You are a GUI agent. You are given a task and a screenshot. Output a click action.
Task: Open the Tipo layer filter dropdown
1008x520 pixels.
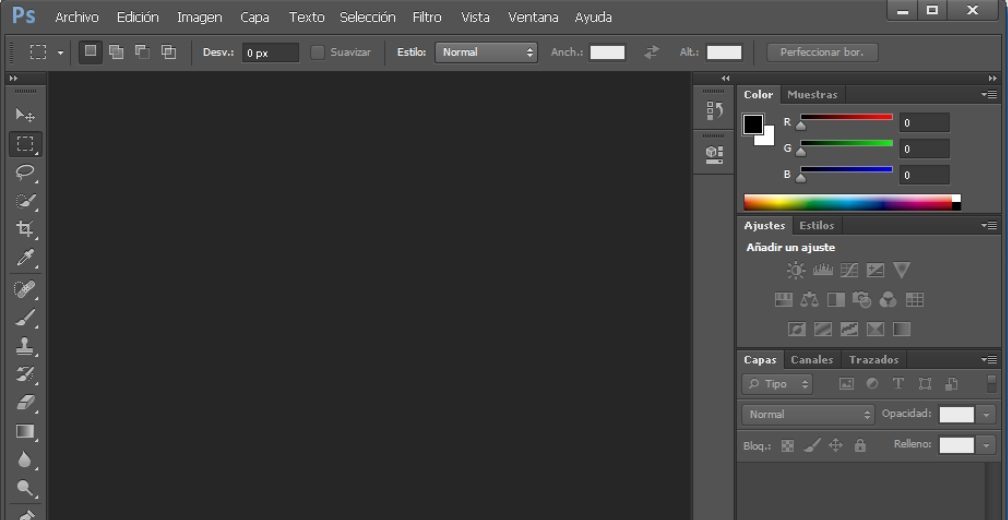(x=777, y=384)
